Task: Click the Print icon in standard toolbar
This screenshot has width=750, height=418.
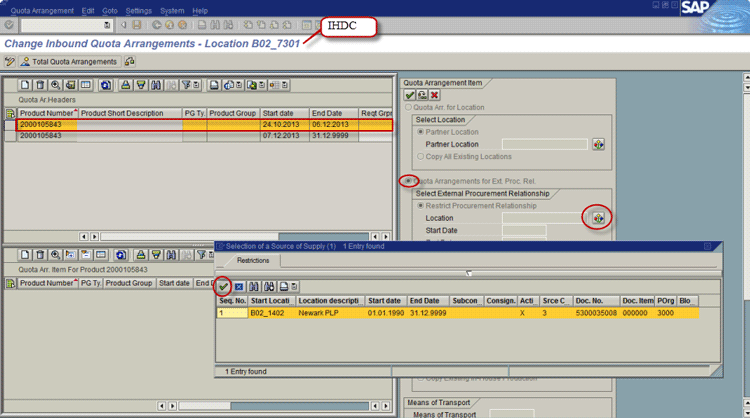Action: tap(202, 25)
